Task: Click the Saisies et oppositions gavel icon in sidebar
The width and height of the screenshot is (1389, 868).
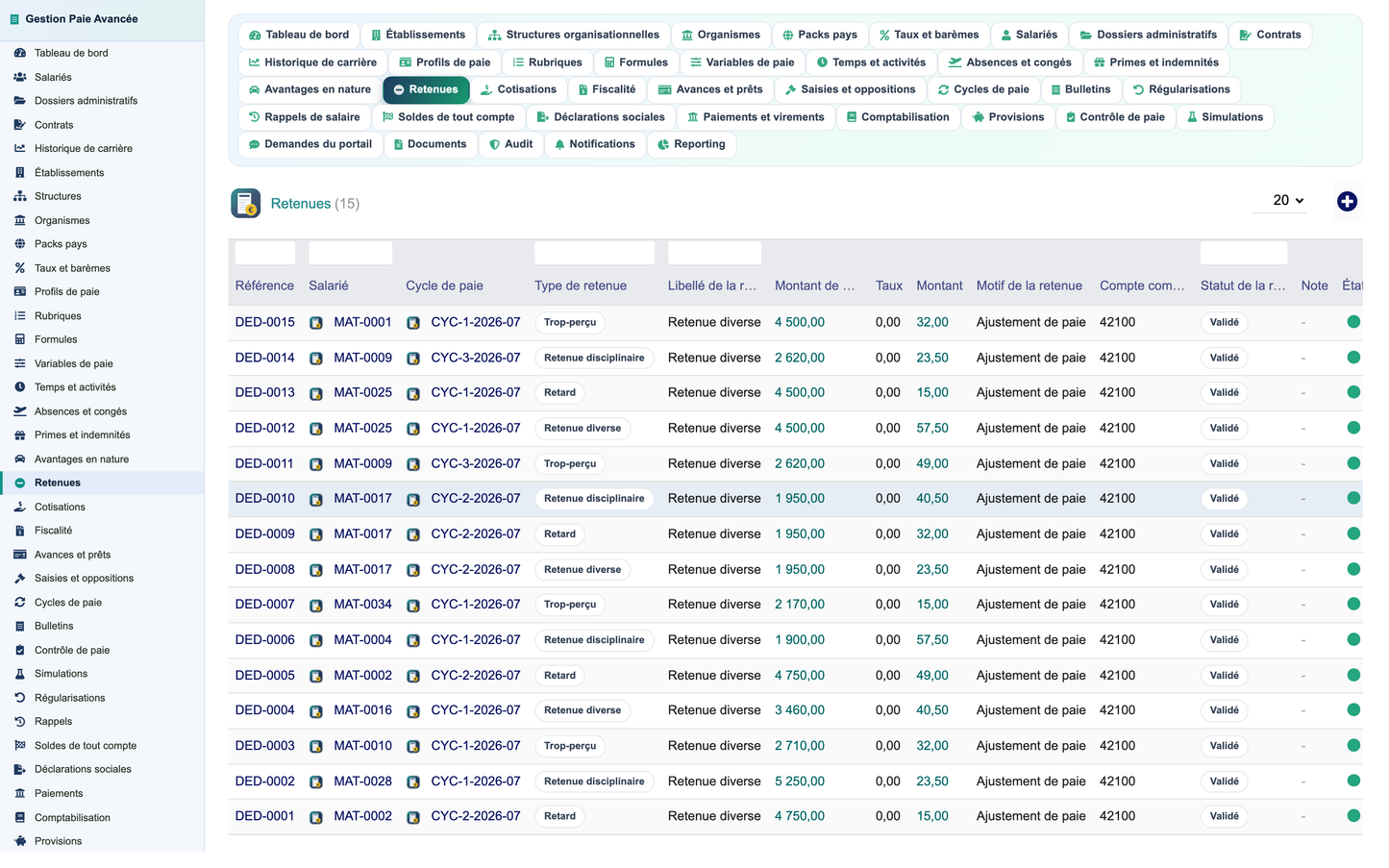Action: (20, 579)
